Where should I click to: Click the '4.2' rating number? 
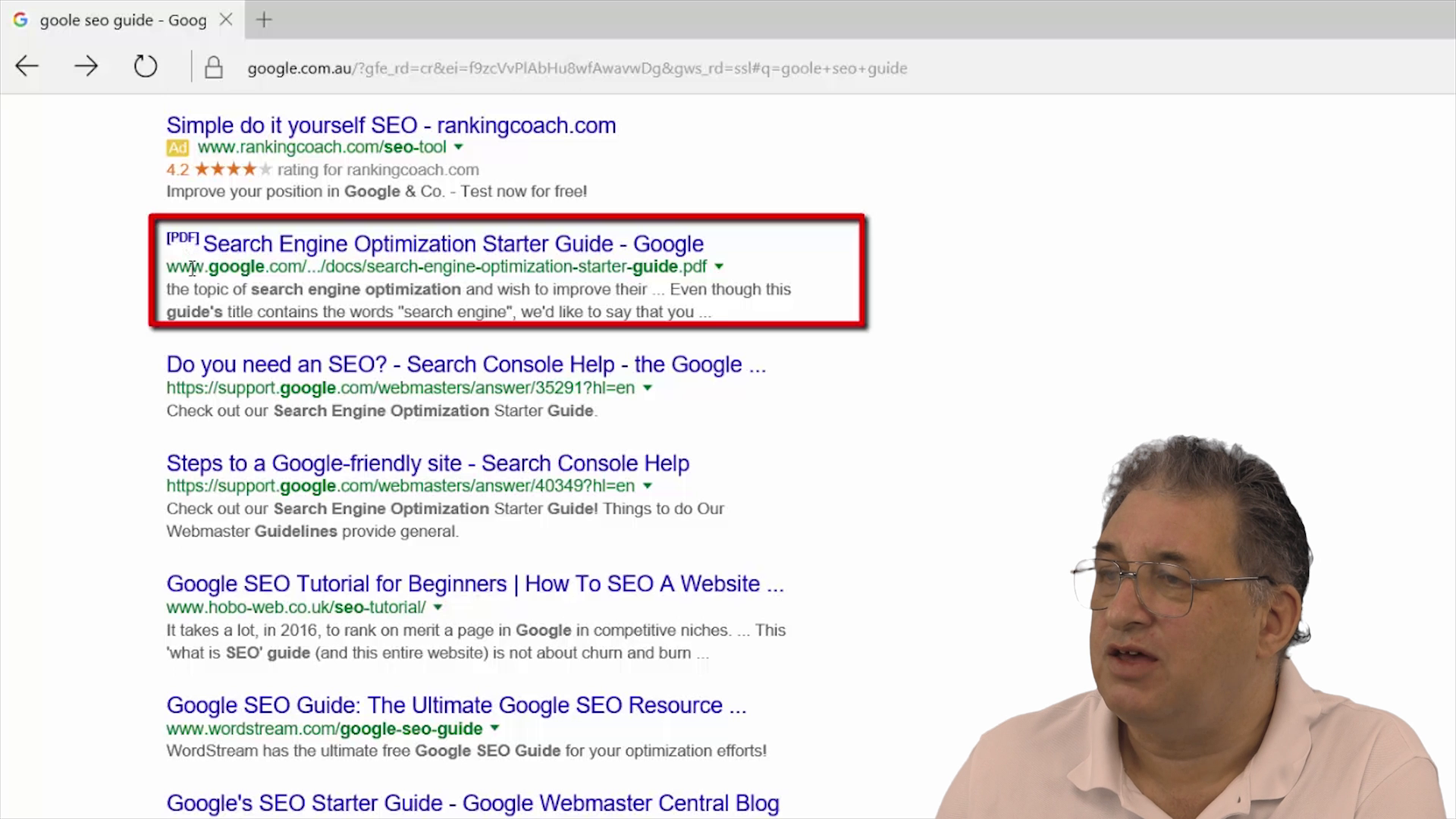[x=177, y=170]
